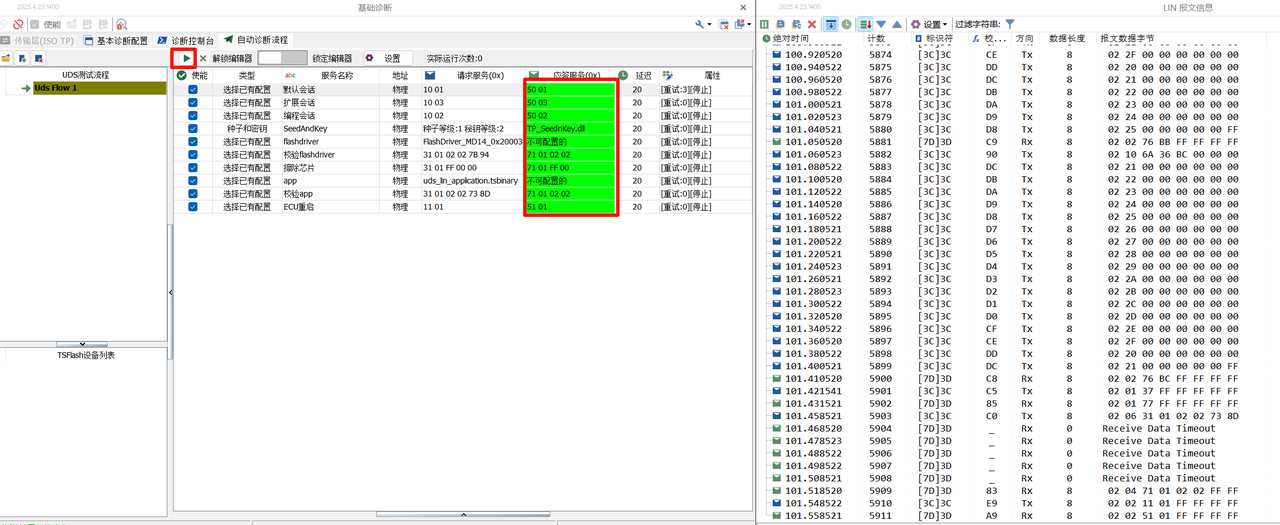
Task: Uncheck the enable box for 擦除芯片
Action: pos(193,168)
